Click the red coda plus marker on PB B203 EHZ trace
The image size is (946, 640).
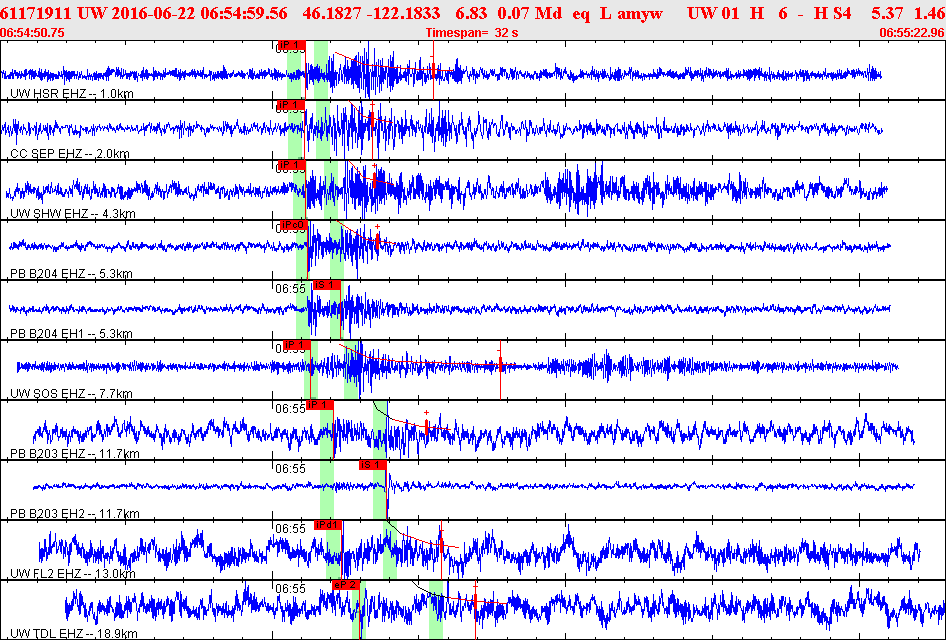pyautogui.click(x=427, y=413)
